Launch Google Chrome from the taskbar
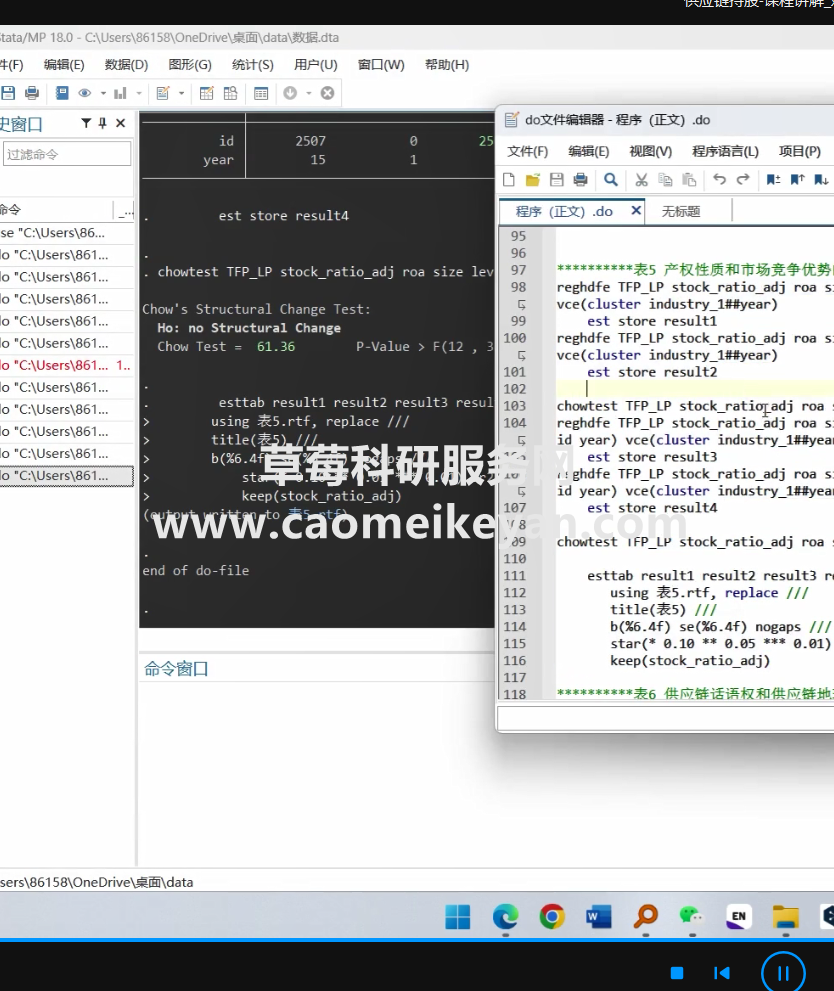Viewport: 834px width, 991px height. click(552, 916)
